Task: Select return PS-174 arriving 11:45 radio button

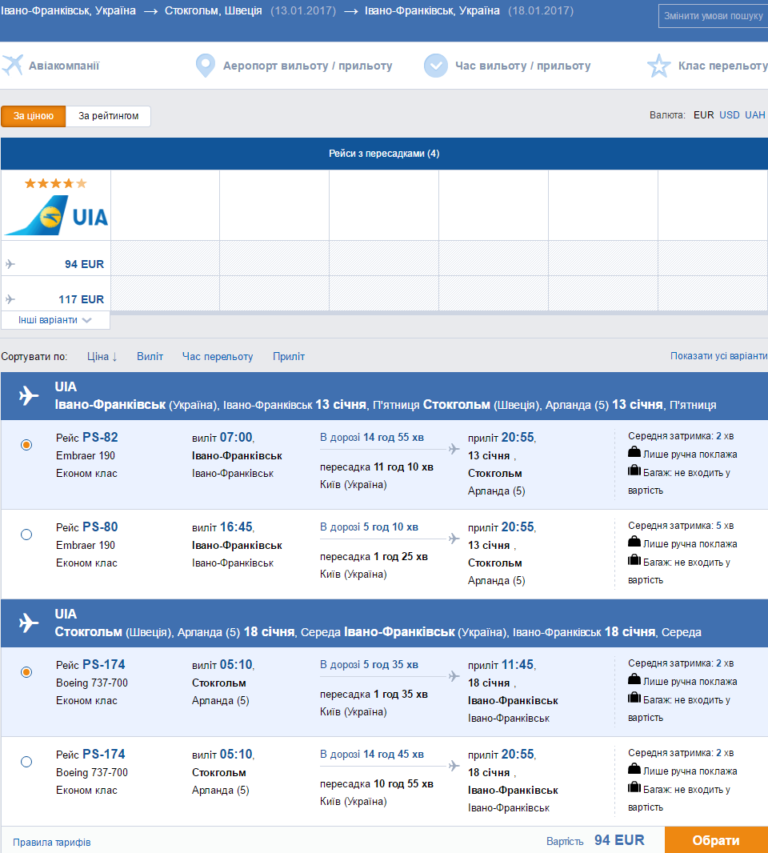Action: [x=26, y=672]
